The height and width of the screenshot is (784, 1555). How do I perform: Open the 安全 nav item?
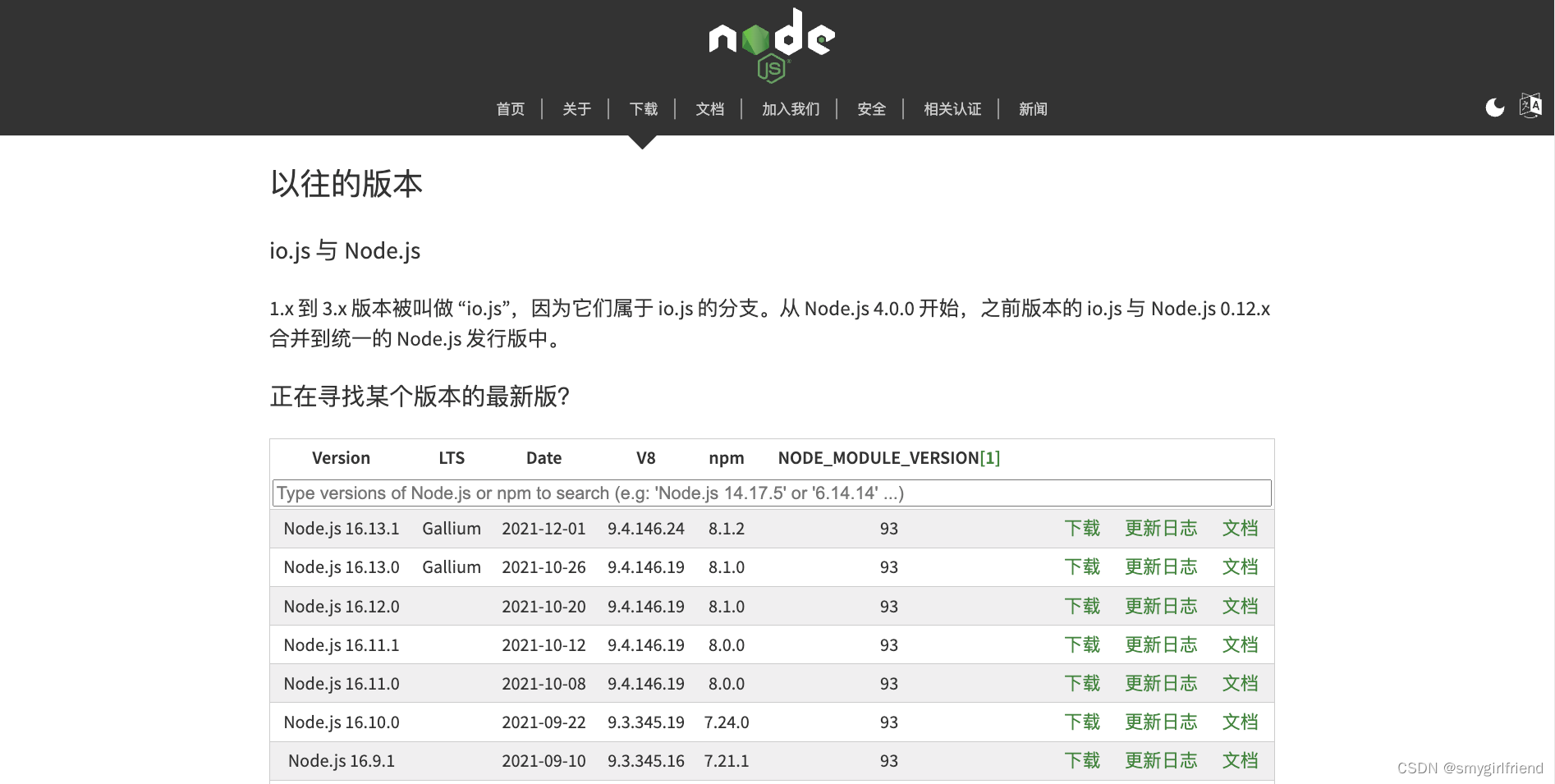point(872,109)
